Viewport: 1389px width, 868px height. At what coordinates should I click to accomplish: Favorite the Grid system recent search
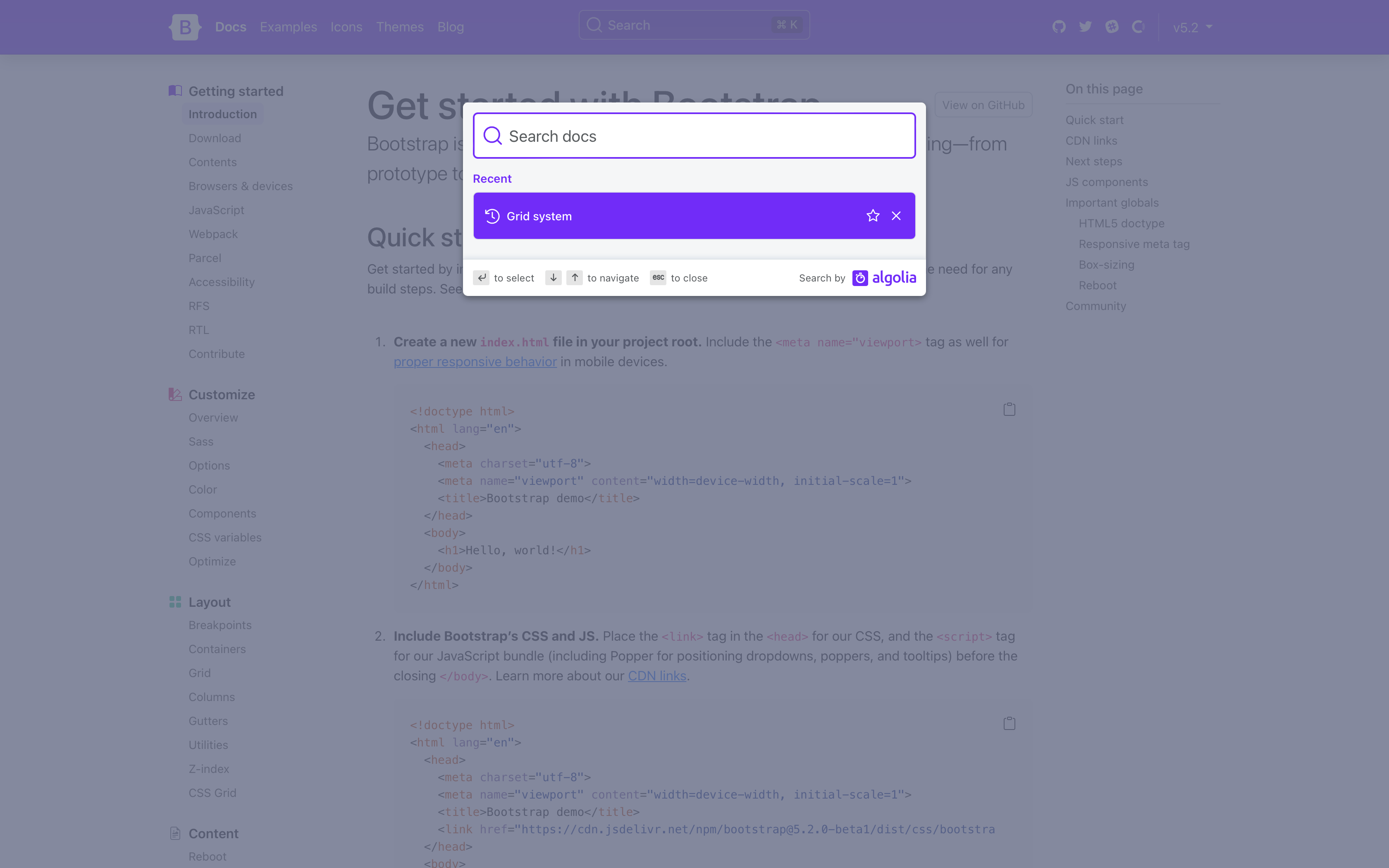tap(872, 216)
